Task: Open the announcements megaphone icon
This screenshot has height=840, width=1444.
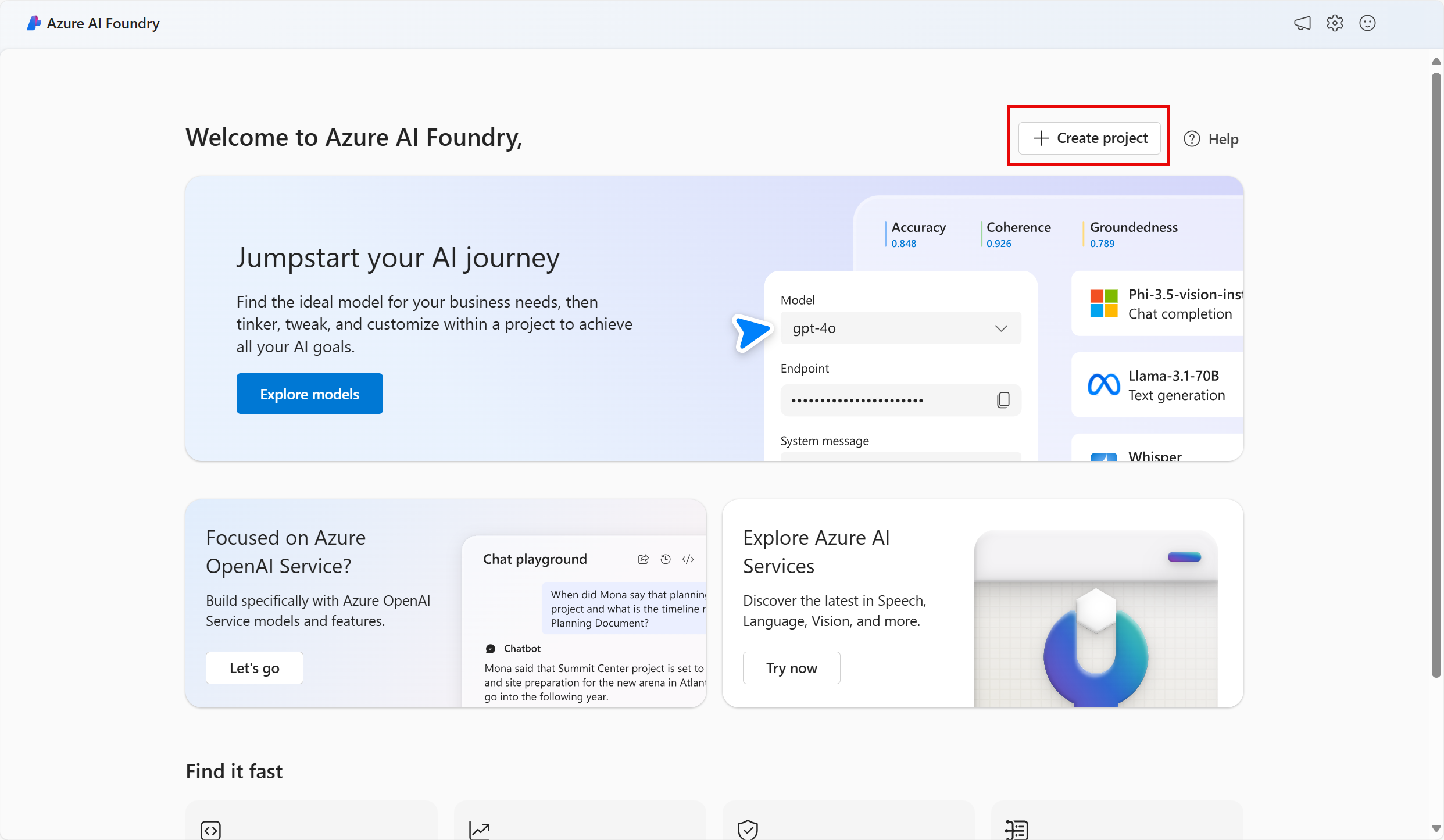Action: pyautogui.click(x=1302, y=23)
